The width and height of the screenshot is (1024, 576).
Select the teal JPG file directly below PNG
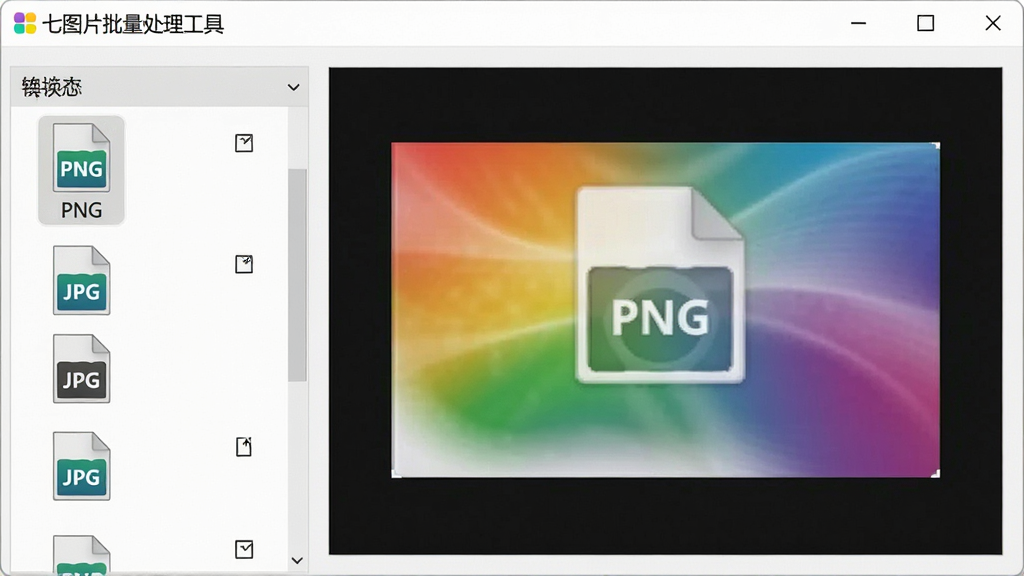coord(81,280)
